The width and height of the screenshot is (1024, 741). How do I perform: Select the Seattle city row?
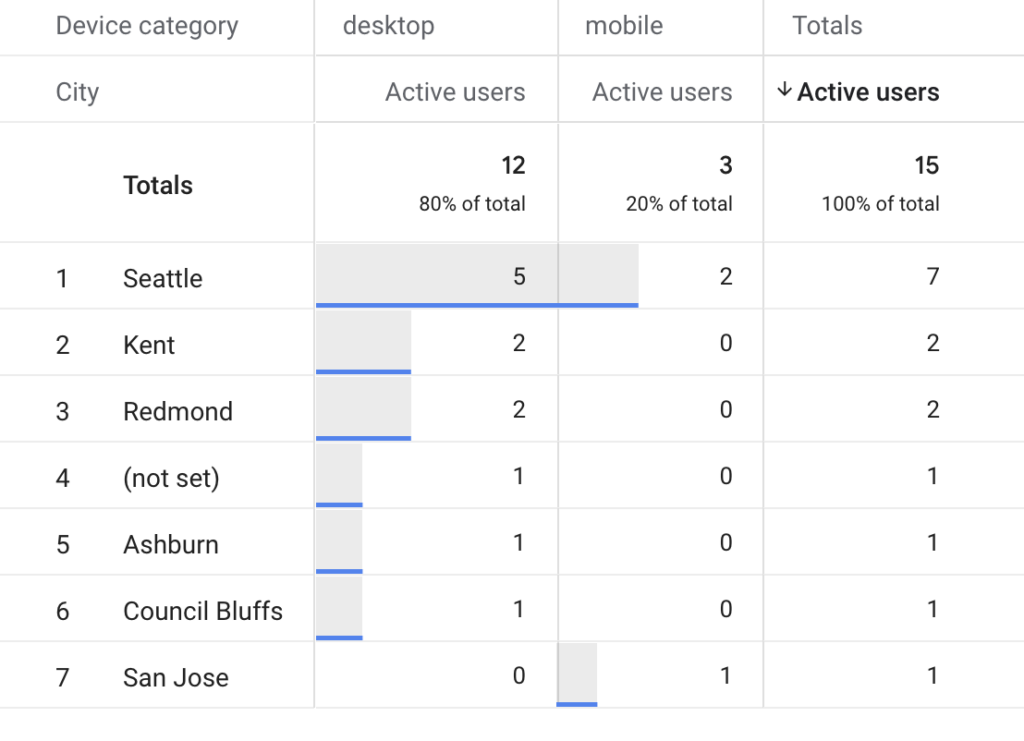tap(162, 278)
